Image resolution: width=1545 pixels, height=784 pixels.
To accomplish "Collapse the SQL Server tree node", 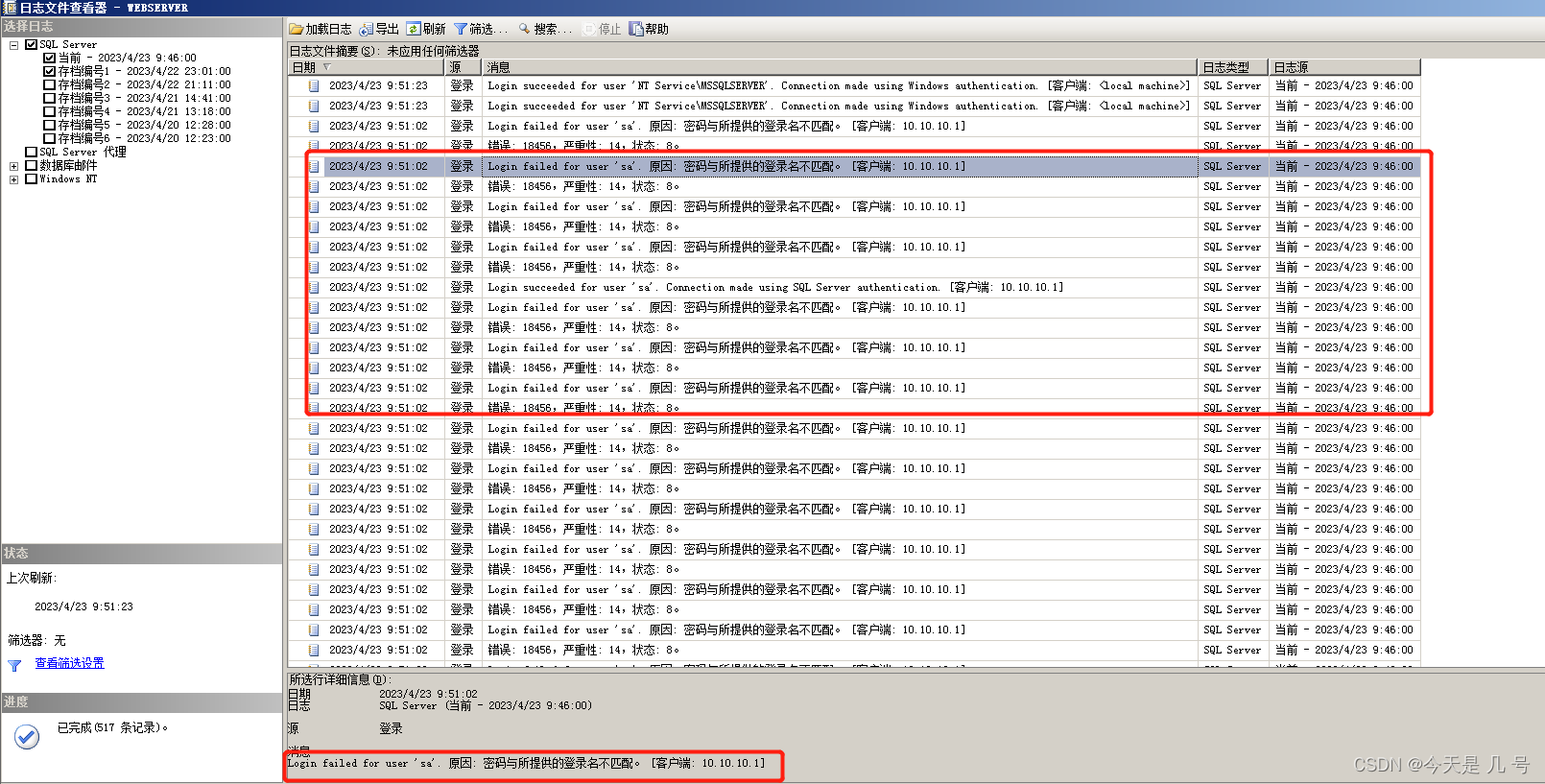I will coord(13,44).
